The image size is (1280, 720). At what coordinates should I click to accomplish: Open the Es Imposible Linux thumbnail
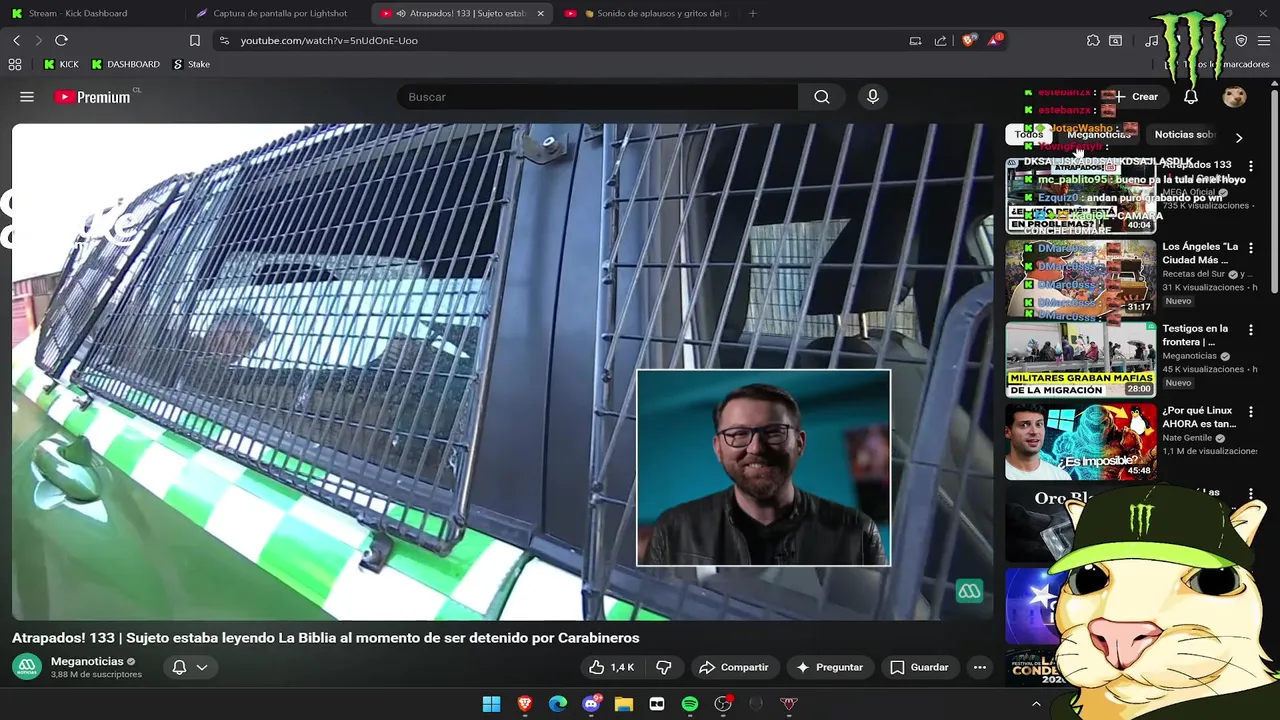(1080, 441)
